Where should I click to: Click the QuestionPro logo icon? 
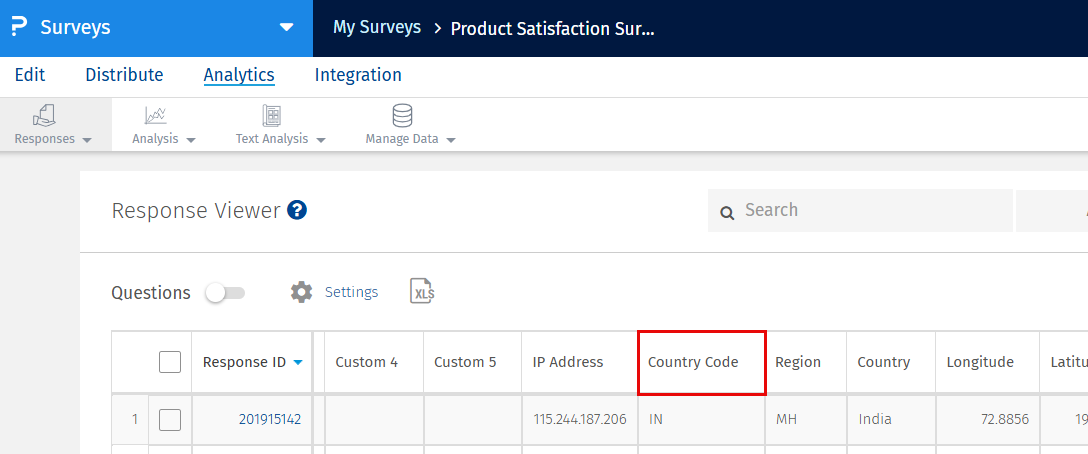click(19, 28)
